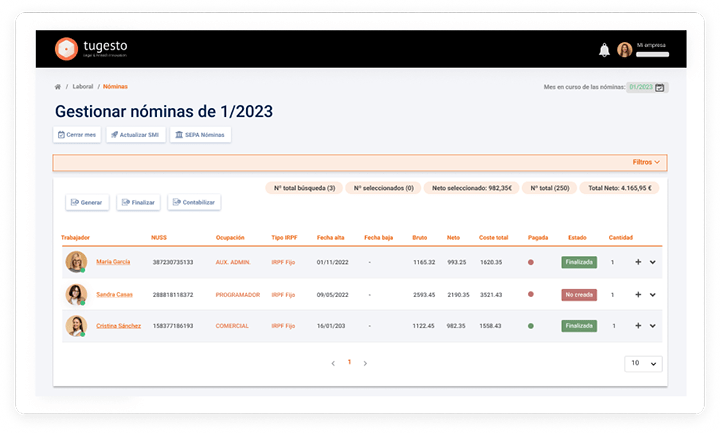
Task: Click the Contabilizar button
Action: pos(194,202)
